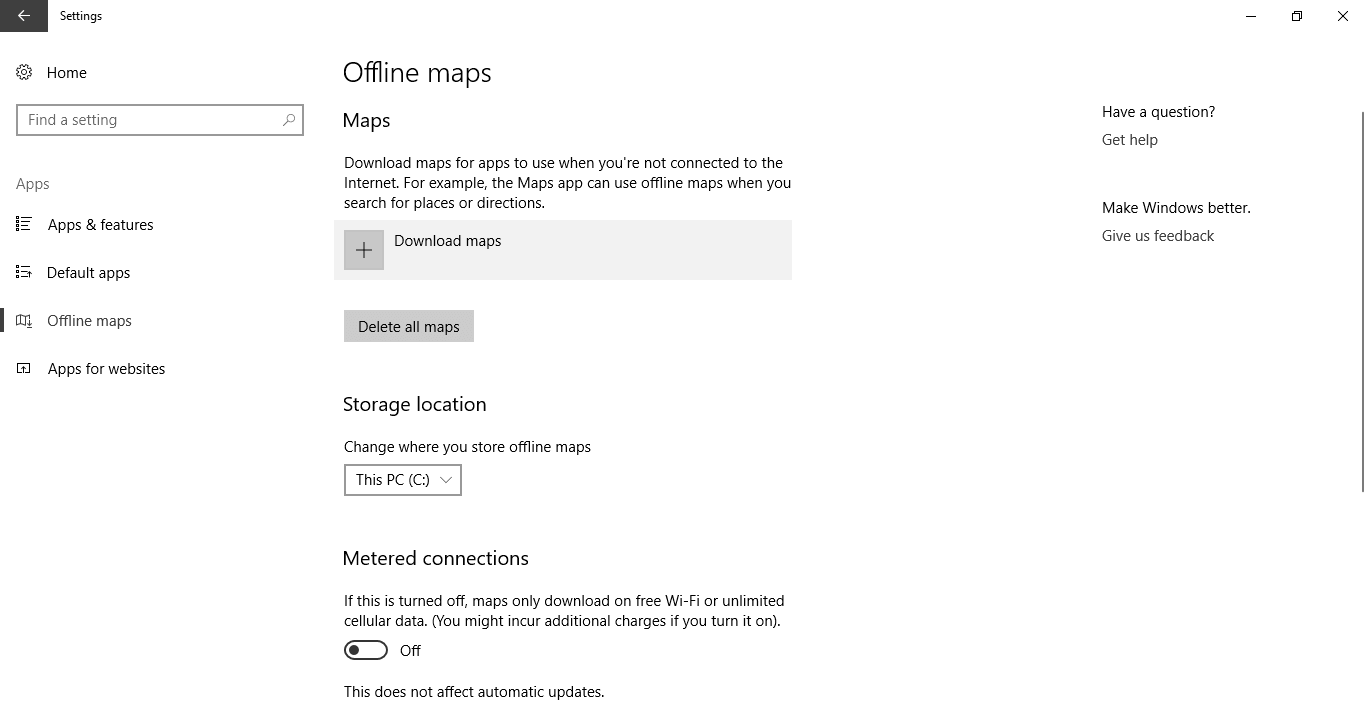This screenshot has height=726, width=1366.
Task: Click the plus icon to download maps
Action: pos(364,250)
